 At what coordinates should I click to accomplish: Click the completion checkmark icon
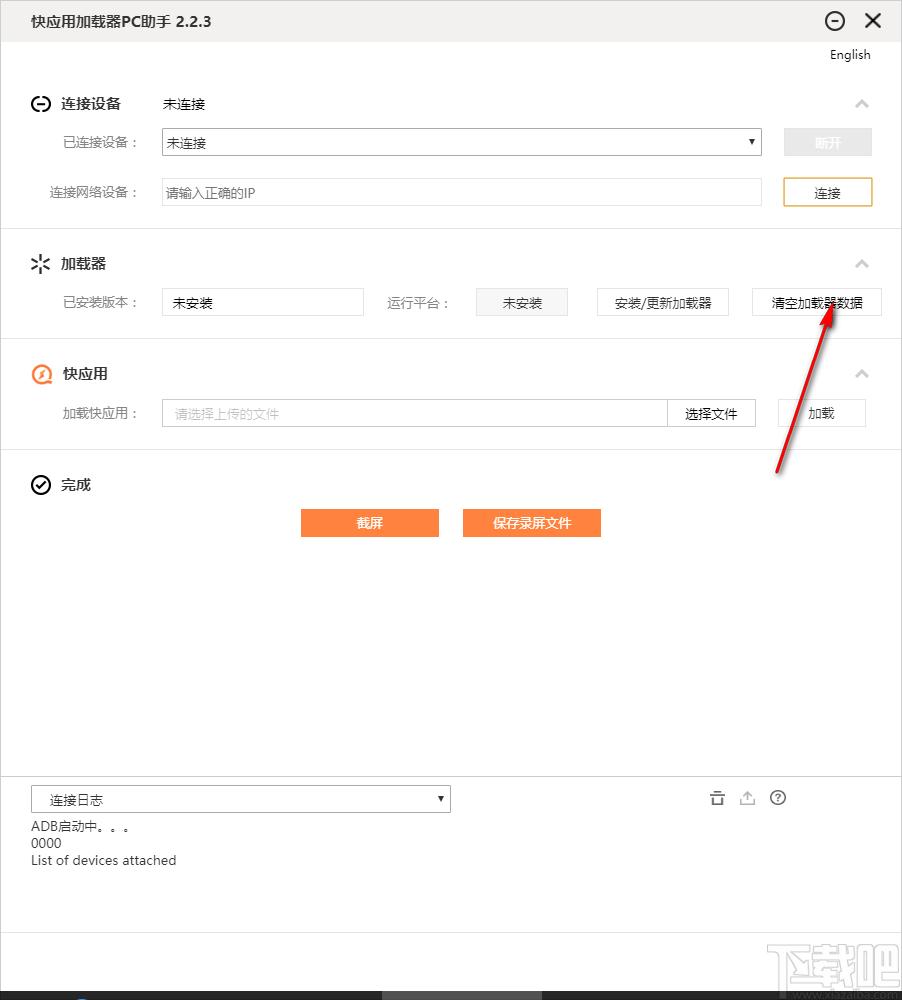click(41, 485)
